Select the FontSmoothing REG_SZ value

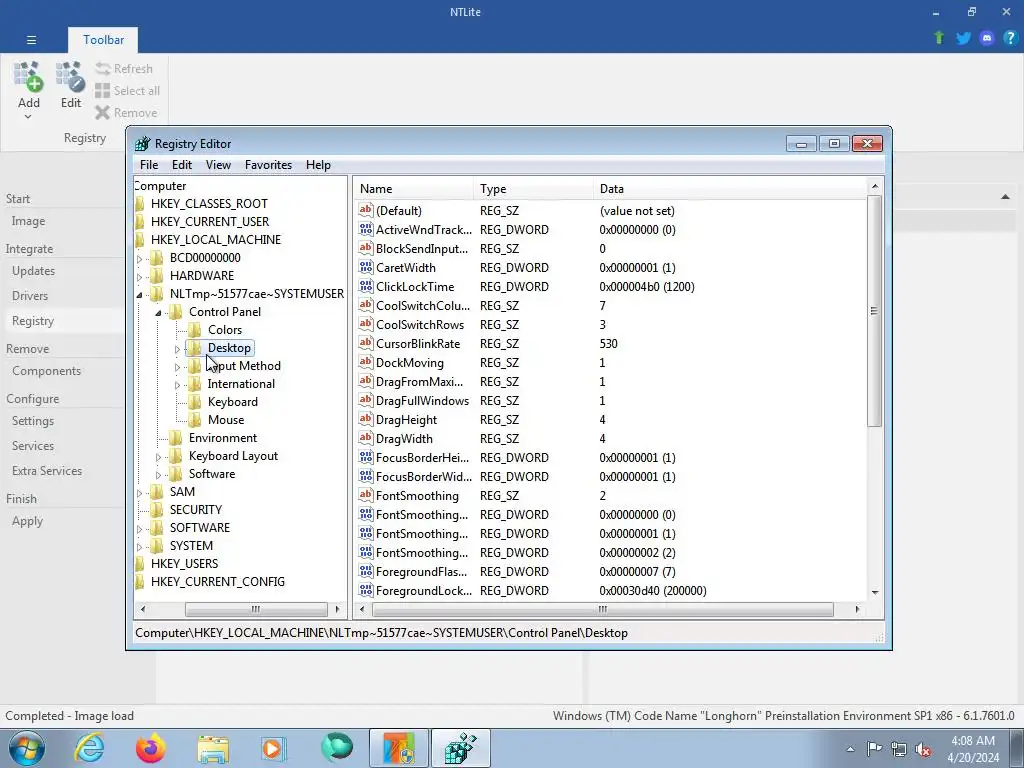tap(417, 496)
